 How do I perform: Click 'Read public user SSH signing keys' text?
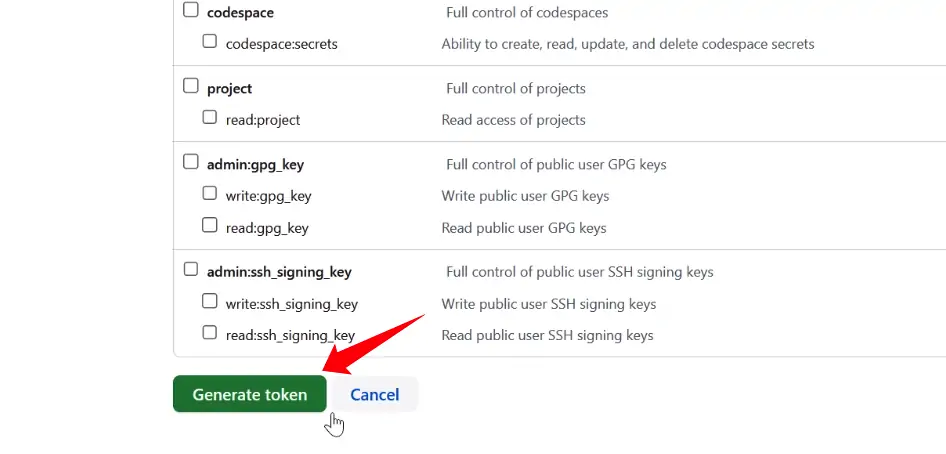pos(547,335)
